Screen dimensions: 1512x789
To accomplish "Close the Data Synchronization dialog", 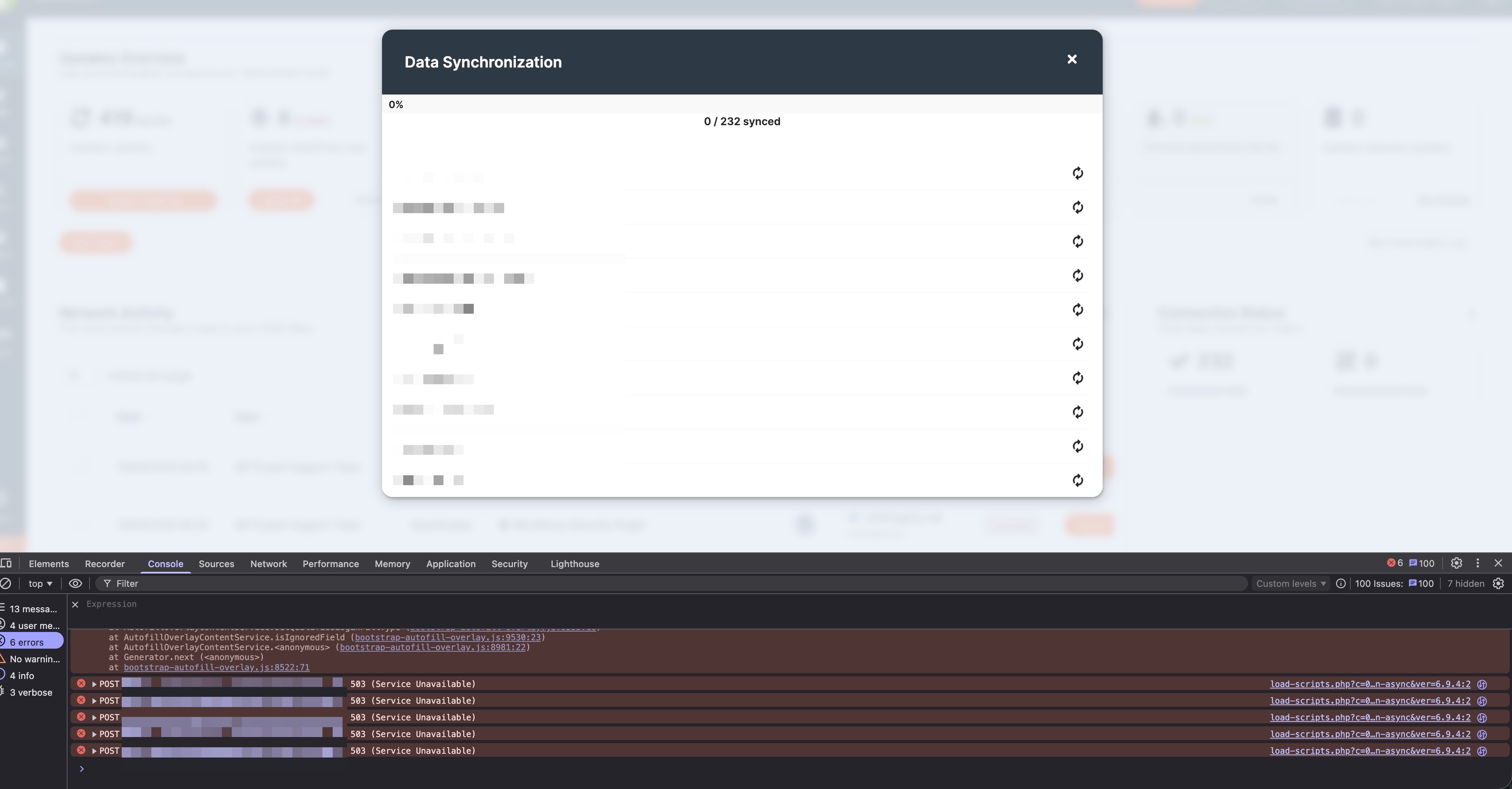I will pos(1072,59).
